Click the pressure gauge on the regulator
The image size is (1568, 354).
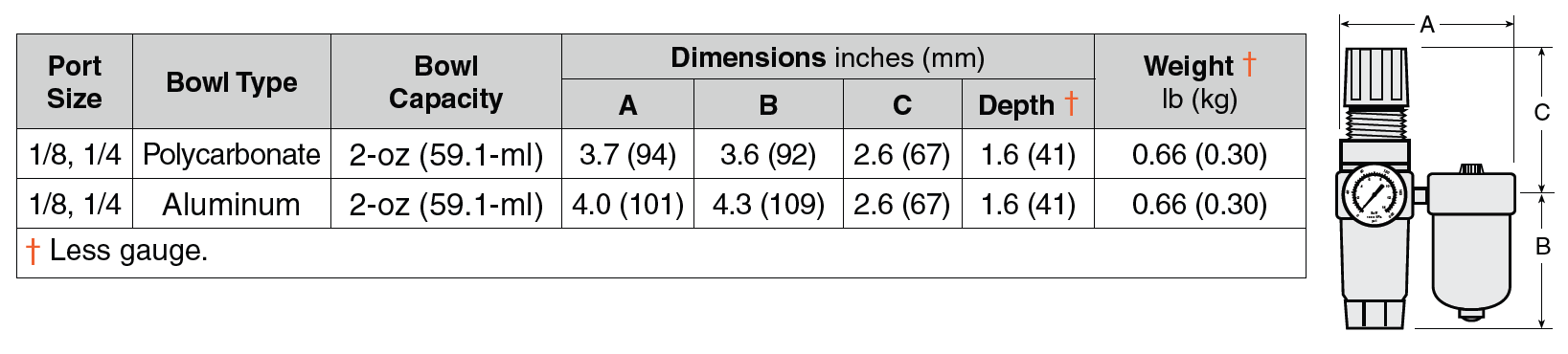(x=1372, y=196)
